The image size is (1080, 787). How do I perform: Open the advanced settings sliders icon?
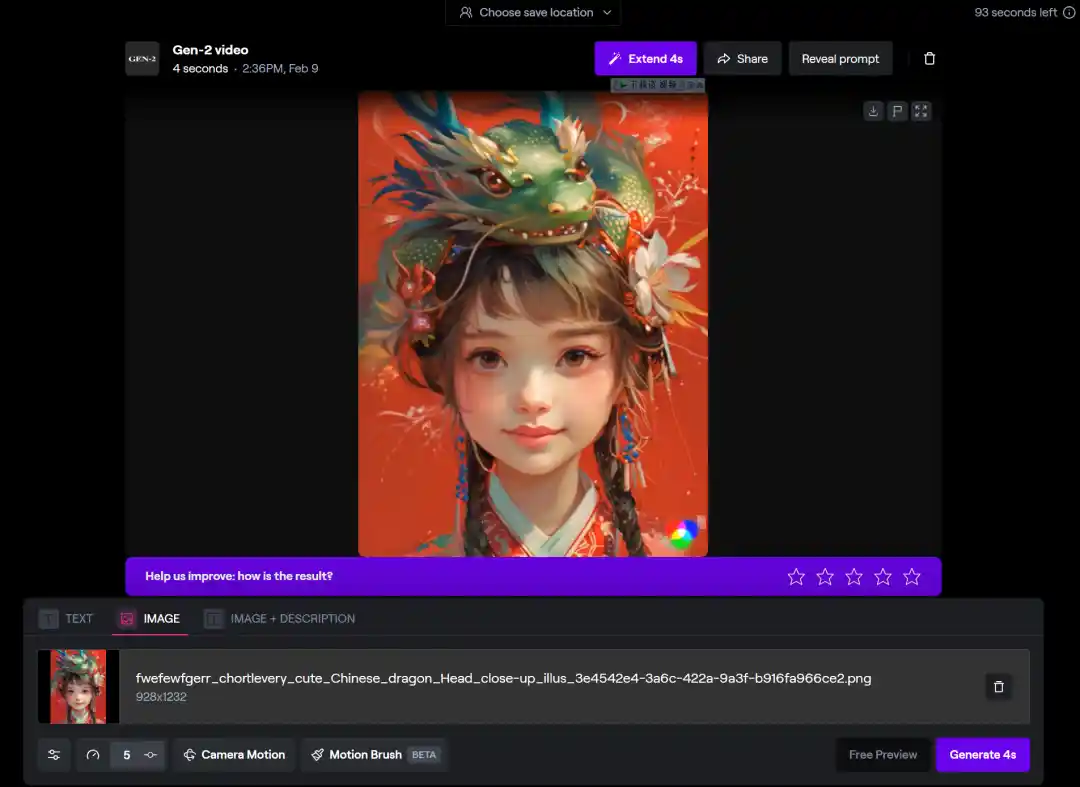pos(54,755)
